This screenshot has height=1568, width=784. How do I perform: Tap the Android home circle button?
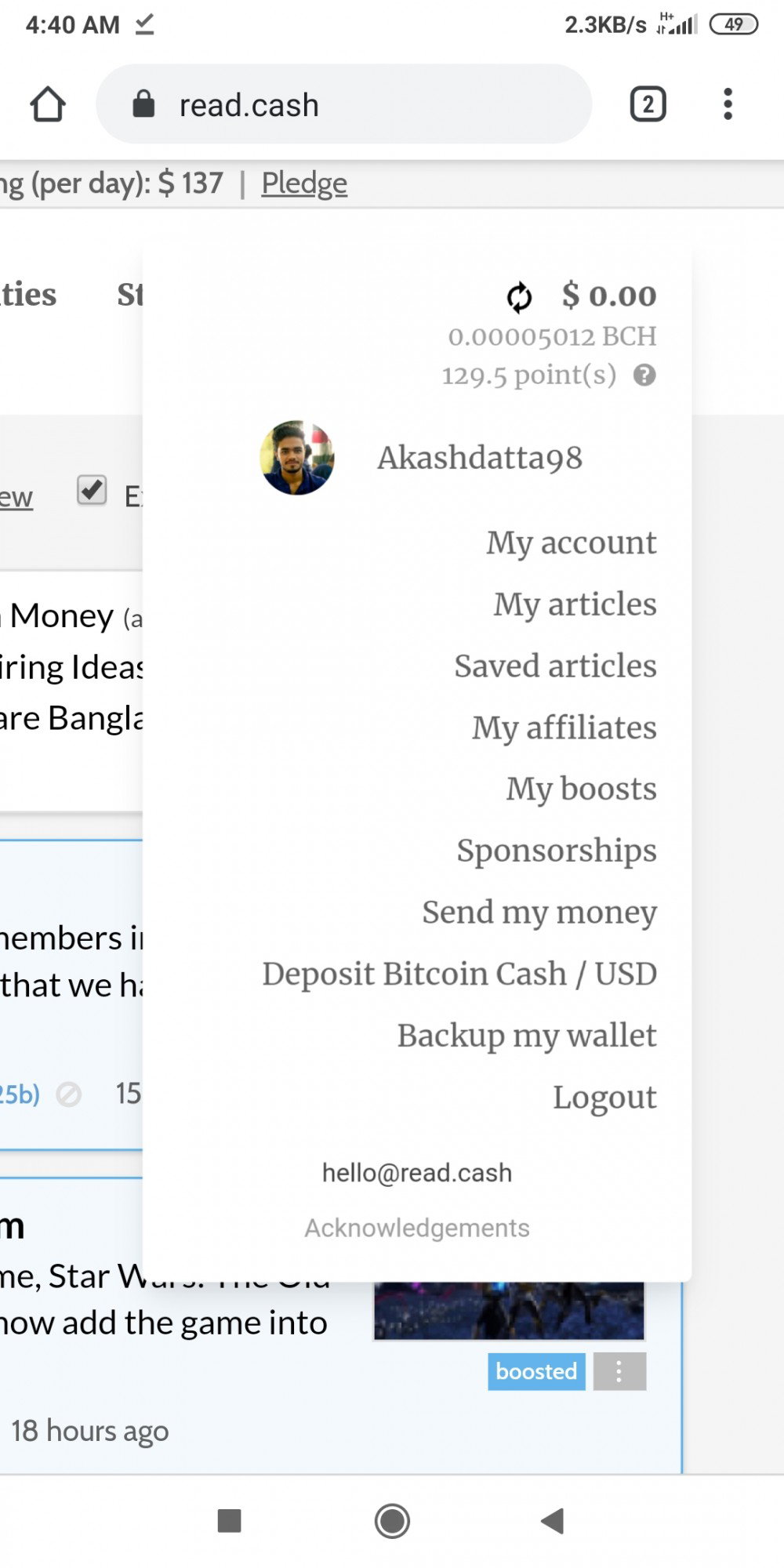(392, 1521)
